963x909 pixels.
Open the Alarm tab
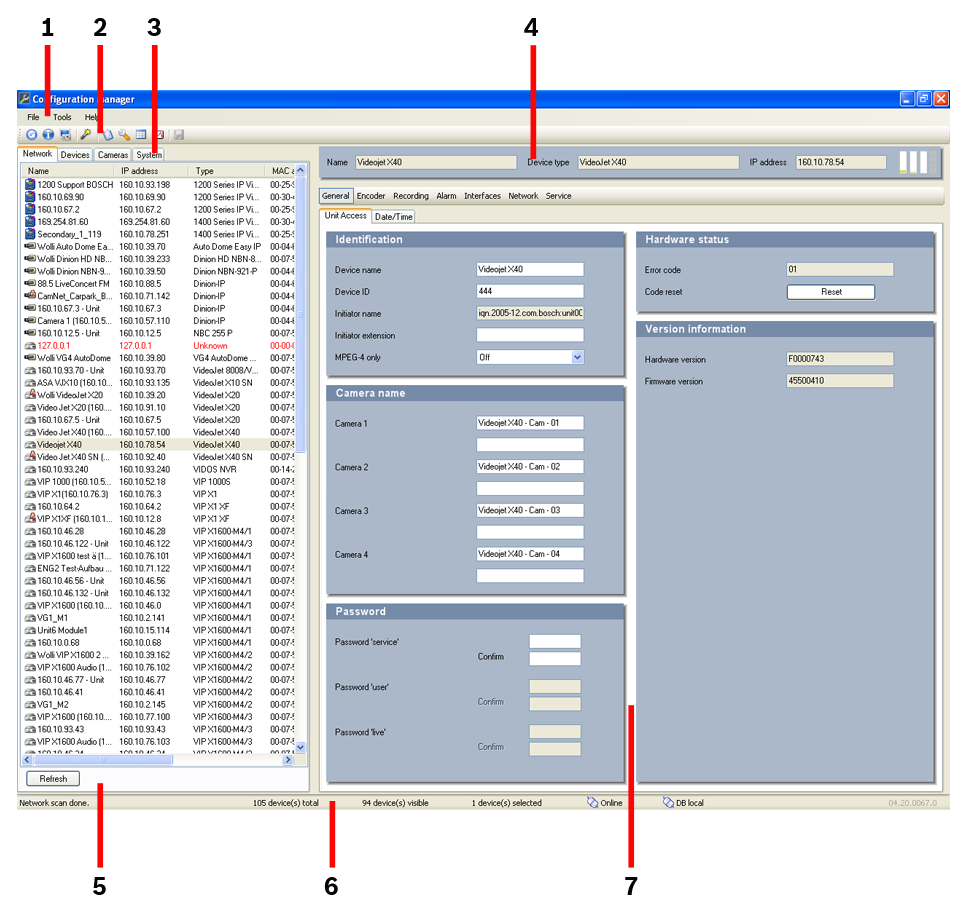pos(446,196)
